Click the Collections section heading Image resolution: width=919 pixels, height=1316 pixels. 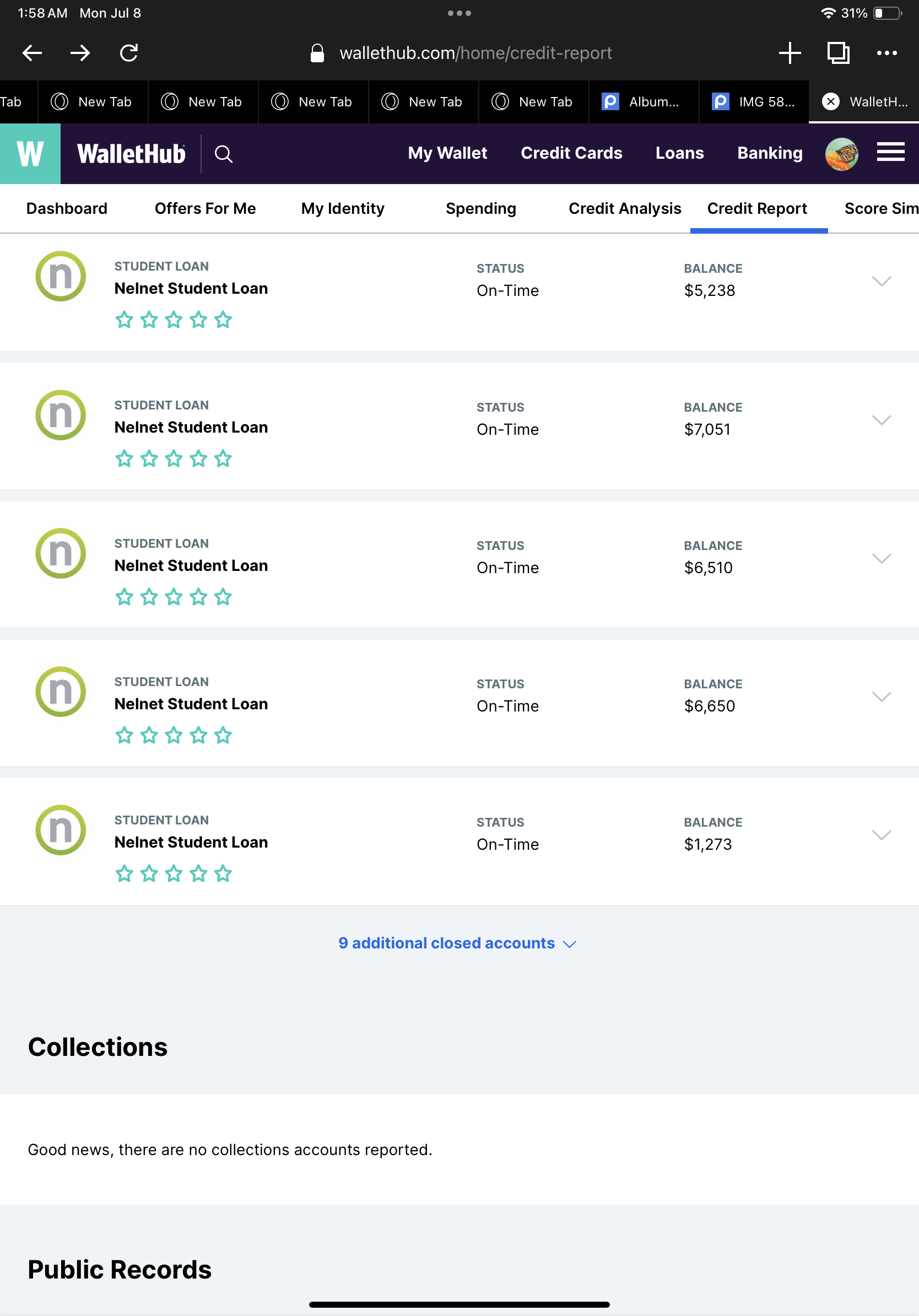98,1047
